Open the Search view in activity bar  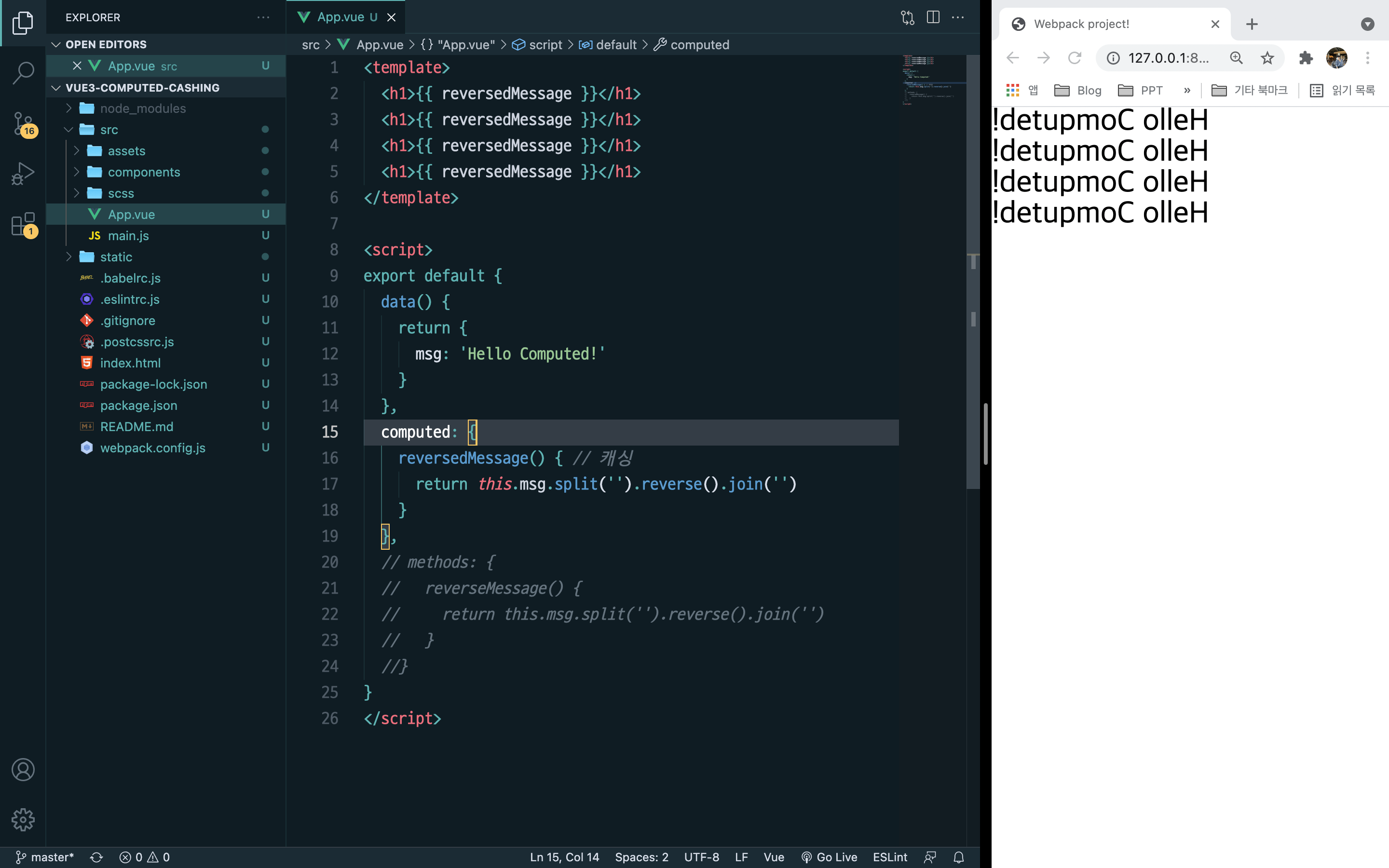pyautogui.click(x=23, y=73)
